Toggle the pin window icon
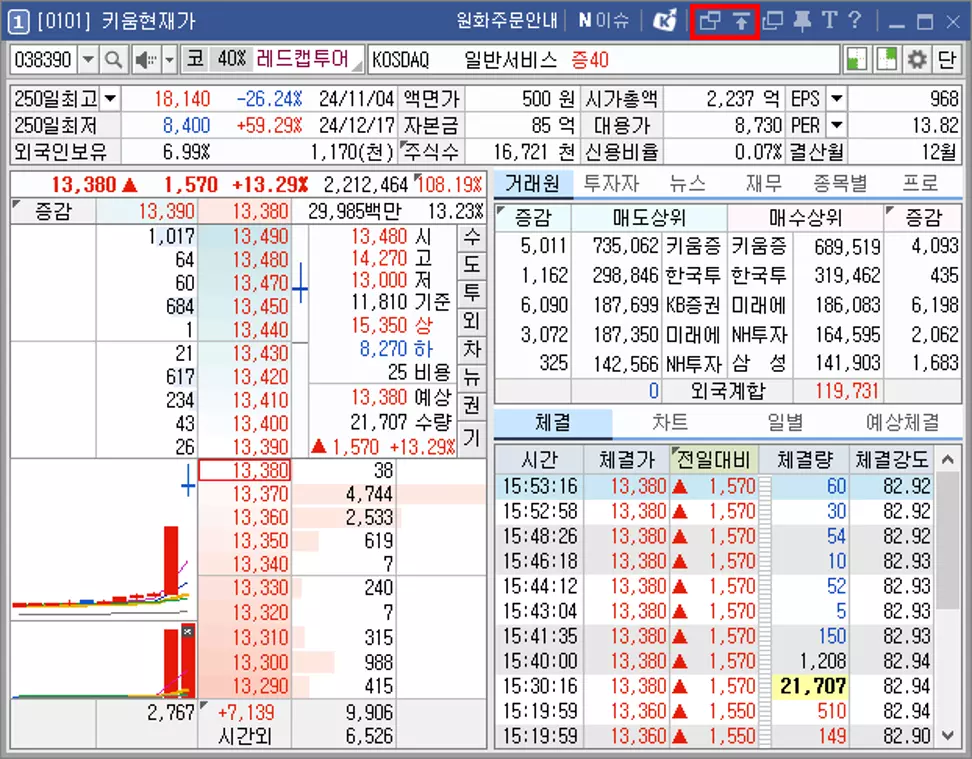The width and height of the screenshot is (972, 759). (802, 21)
